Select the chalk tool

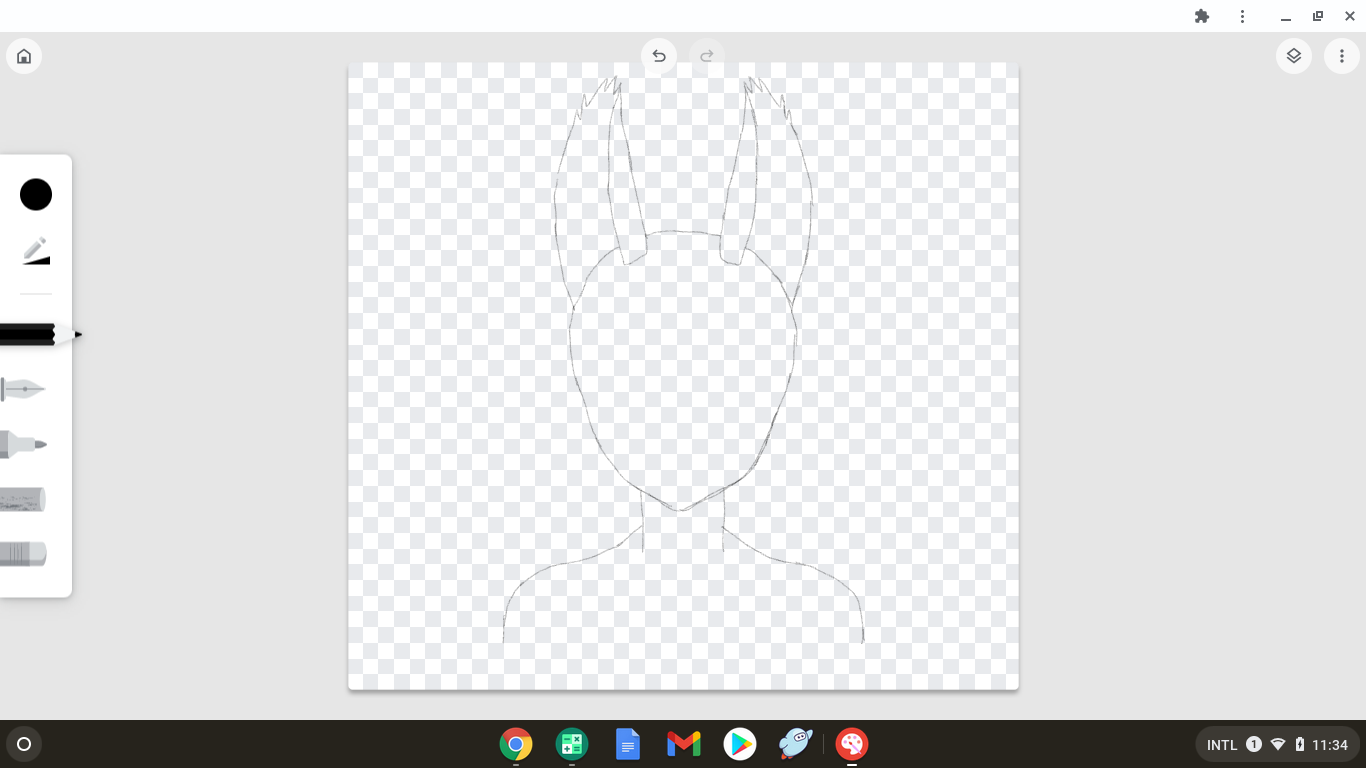coord(23,499)
